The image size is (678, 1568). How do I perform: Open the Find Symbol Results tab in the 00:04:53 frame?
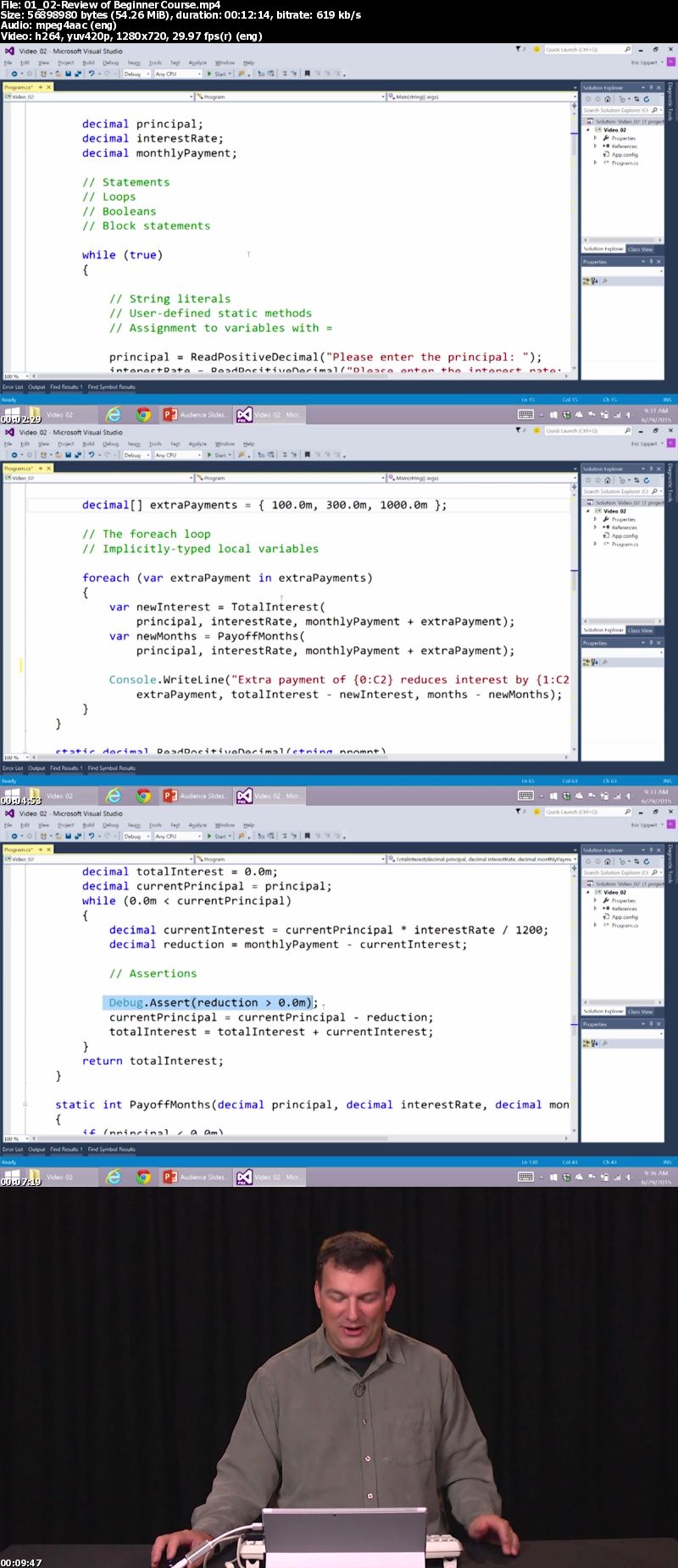point(112,768)
